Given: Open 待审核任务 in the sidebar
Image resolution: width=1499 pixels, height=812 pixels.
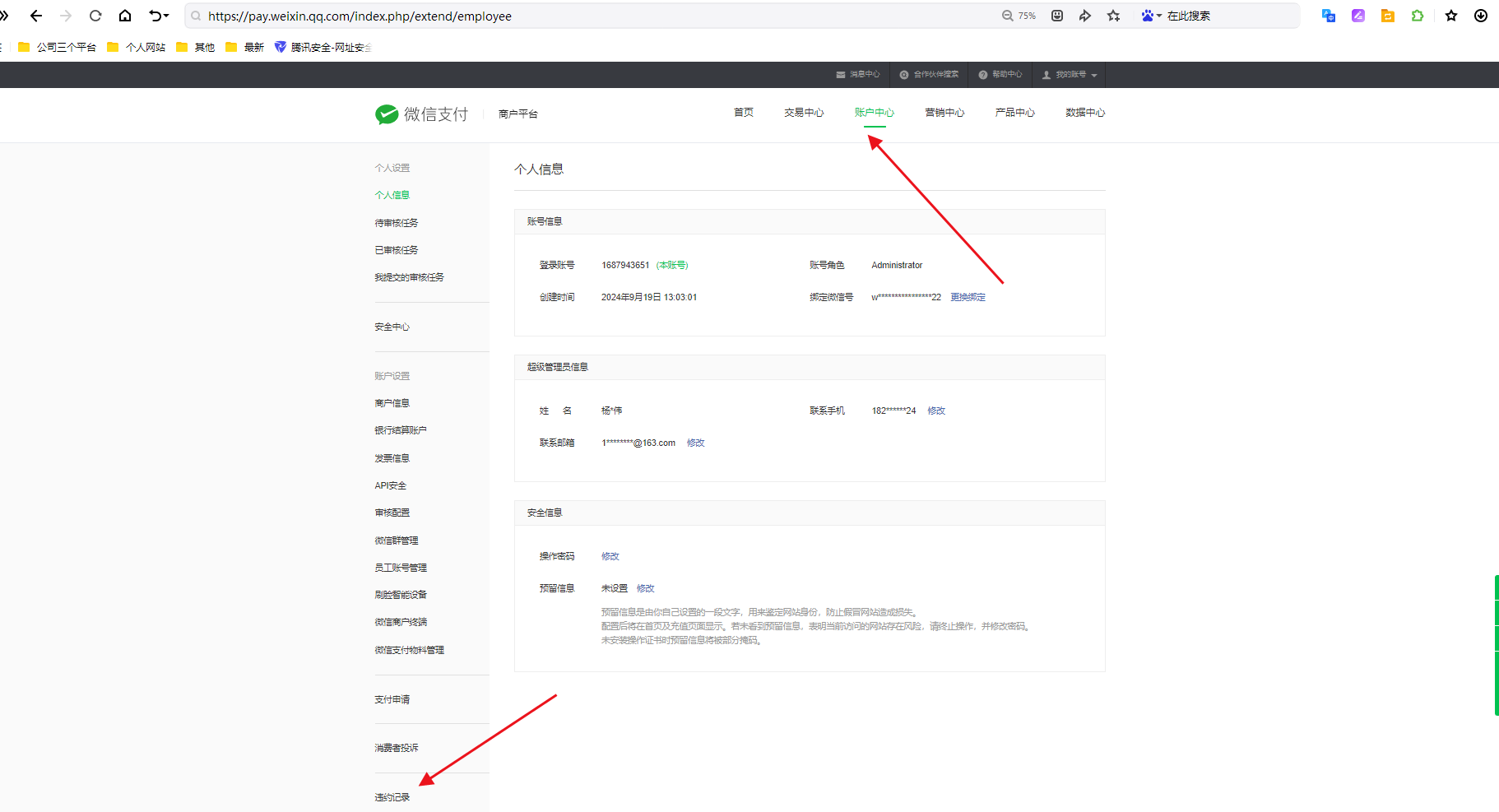Looking at the screenshot, I should coord(397,223).
